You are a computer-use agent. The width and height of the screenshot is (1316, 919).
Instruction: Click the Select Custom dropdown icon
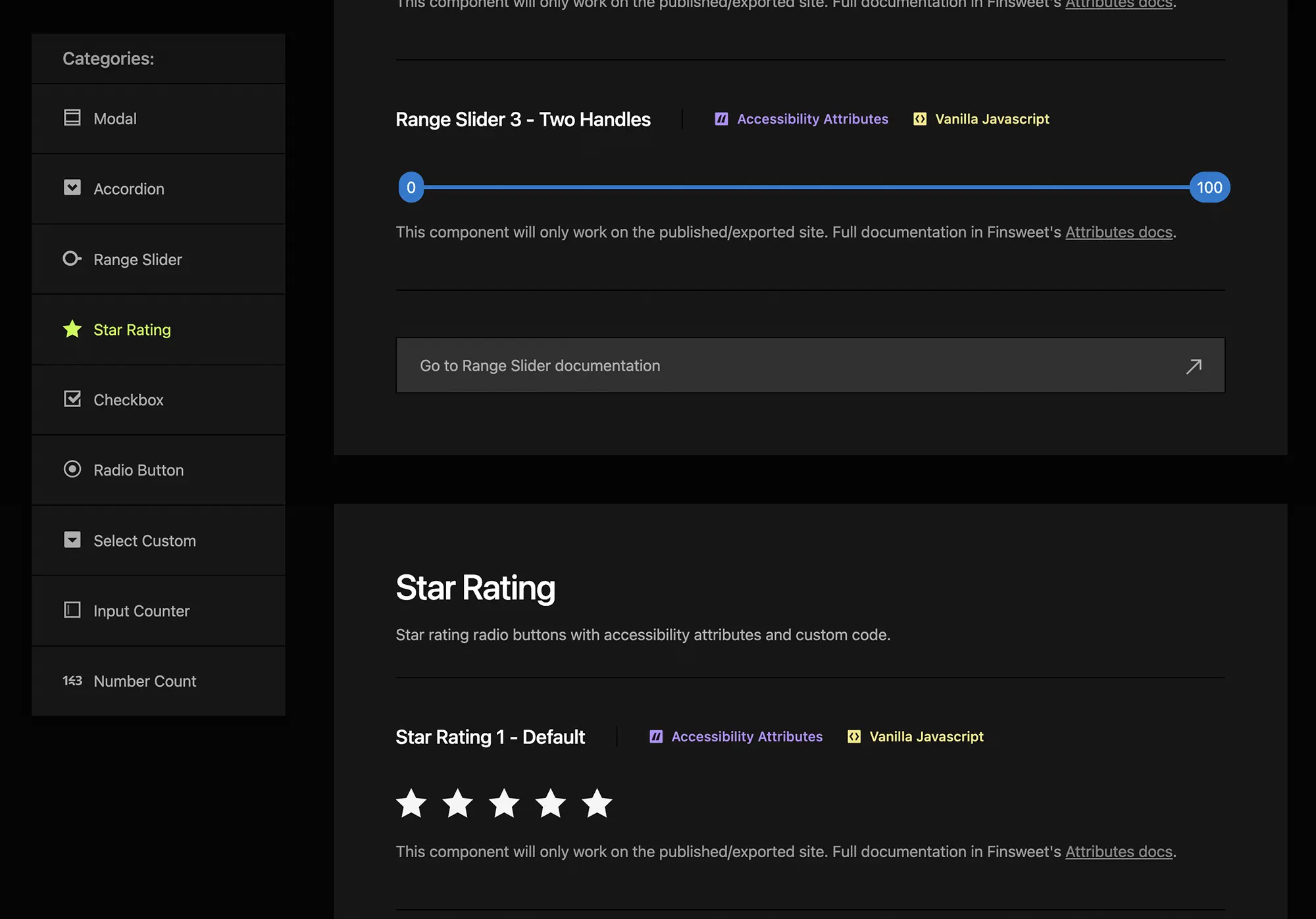(x=72, y=540)
